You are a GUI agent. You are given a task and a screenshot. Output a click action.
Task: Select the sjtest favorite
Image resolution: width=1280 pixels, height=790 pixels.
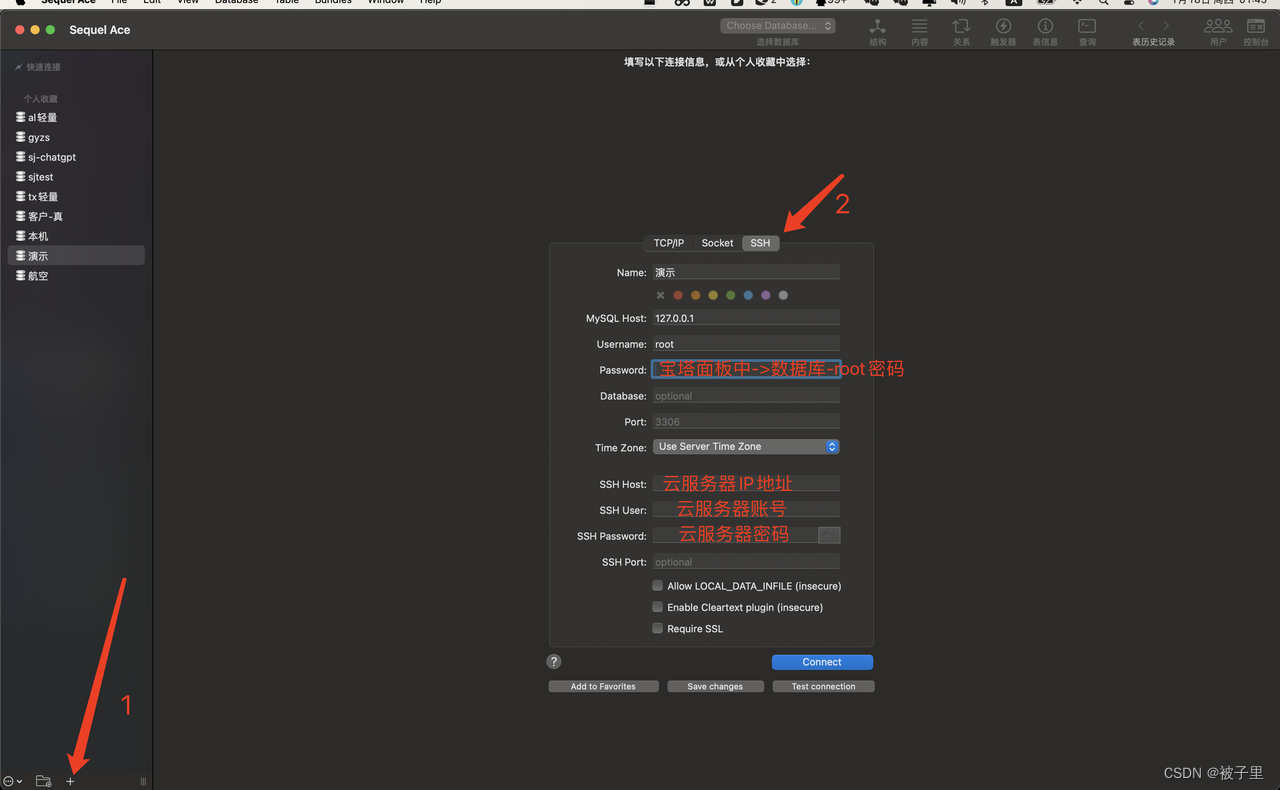76,177
